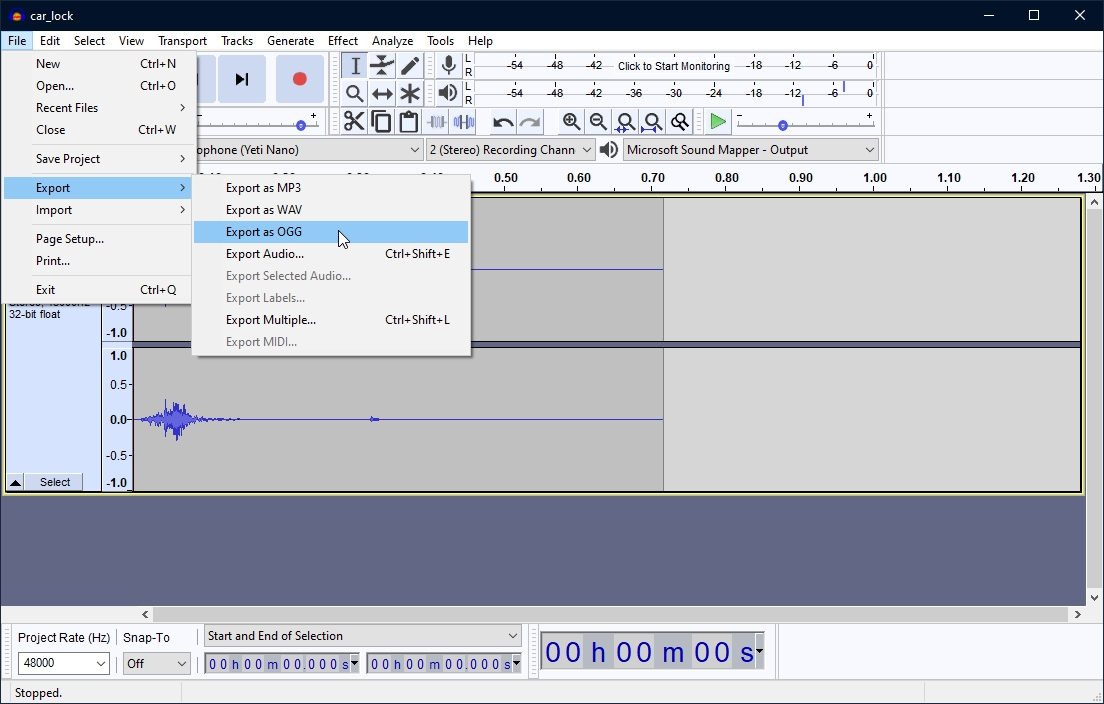The height and width of the screenshot is (704, 1104).
Task: Select the Envelope tool
Action: (x=382, y=66)
